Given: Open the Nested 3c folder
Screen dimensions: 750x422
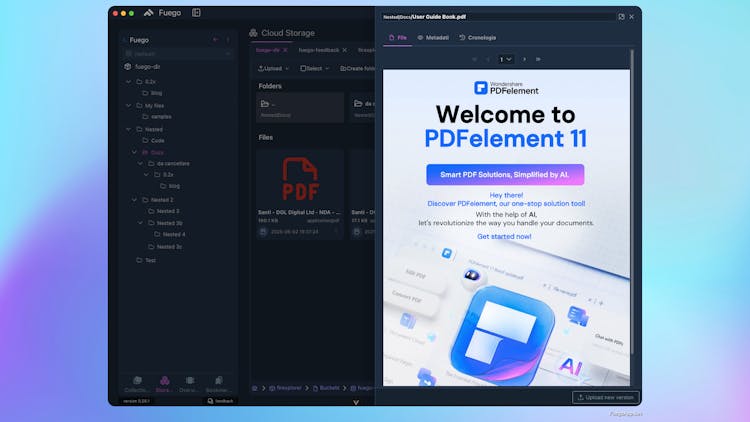Looking at the screenshot, I should (165, 247).
